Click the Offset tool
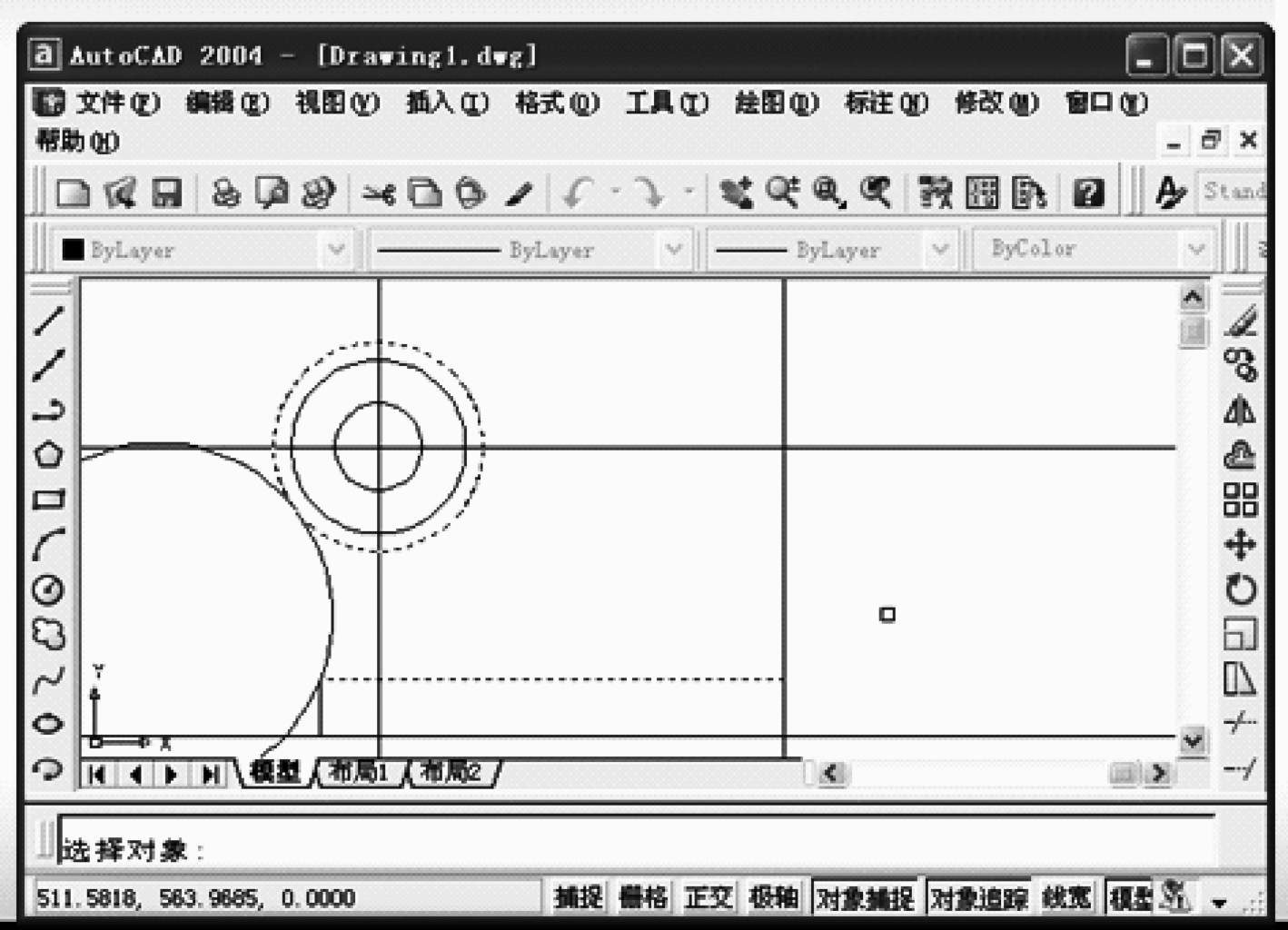 pyautogui.click(x=1241, y=454)
